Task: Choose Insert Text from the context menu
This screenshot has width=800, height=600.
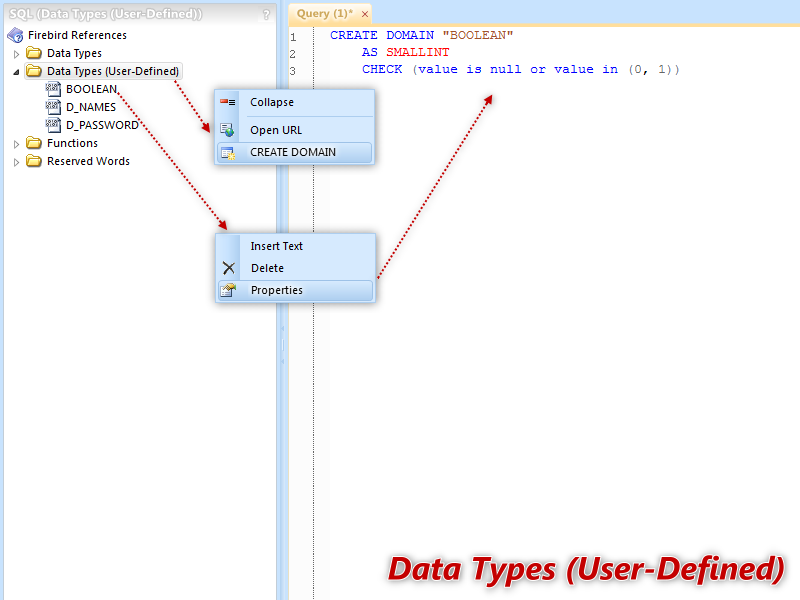Action: 296,246
